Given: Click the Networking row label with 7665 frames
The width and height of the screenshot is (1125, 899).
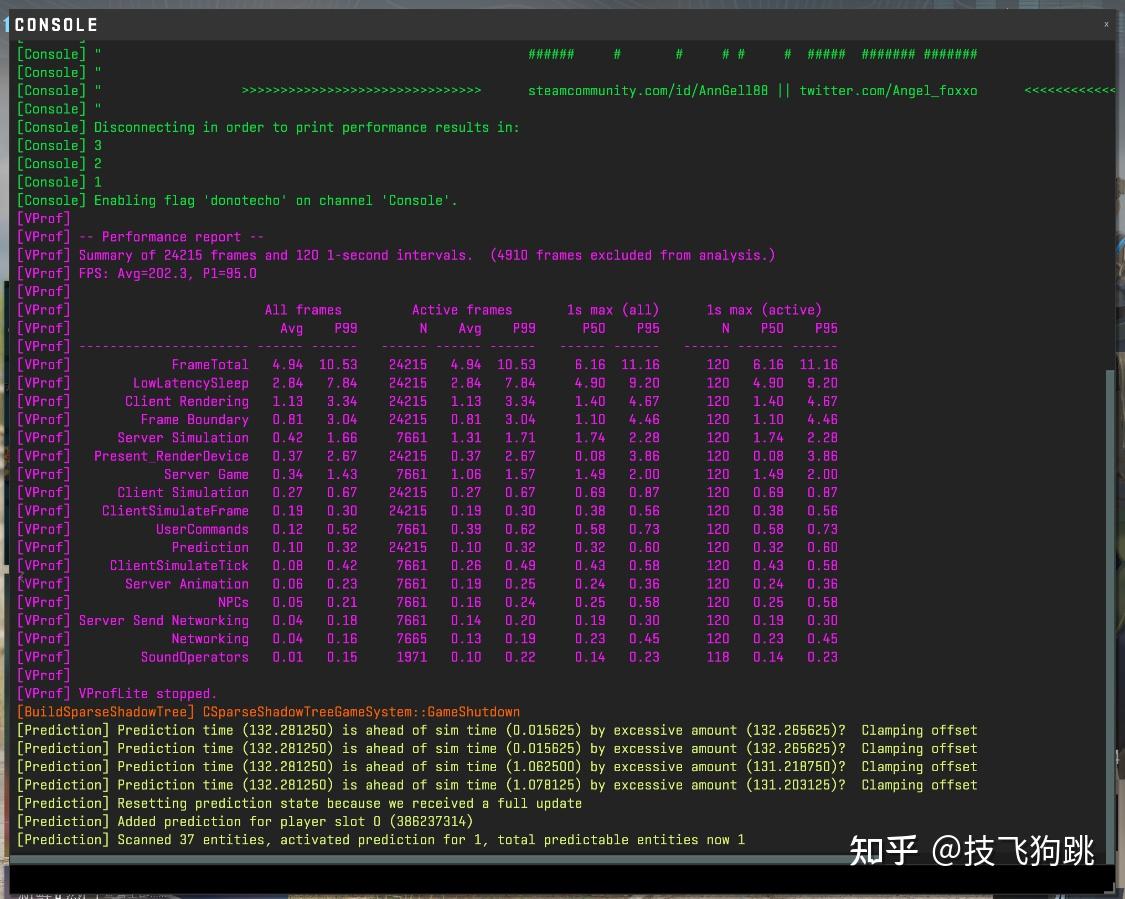Looking at the screenshot, I should (210, 639).
